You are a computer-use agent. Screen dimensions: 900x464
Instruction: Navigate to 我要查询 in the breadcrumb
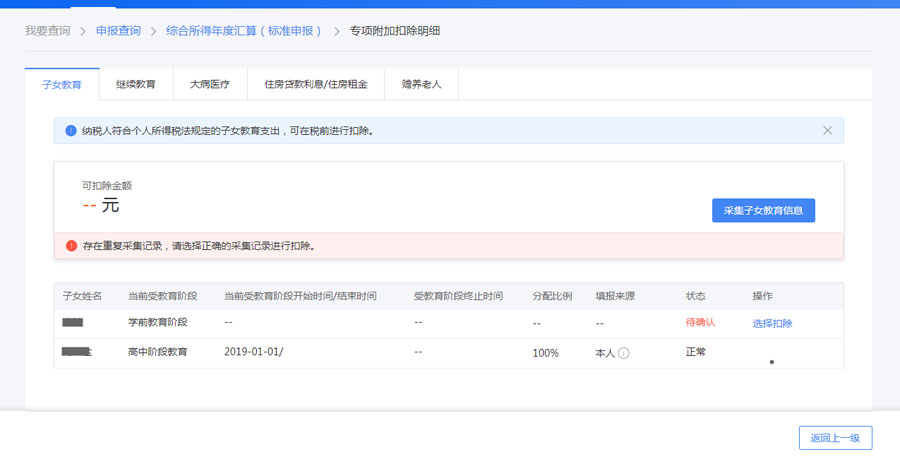(x=47, y=31)
